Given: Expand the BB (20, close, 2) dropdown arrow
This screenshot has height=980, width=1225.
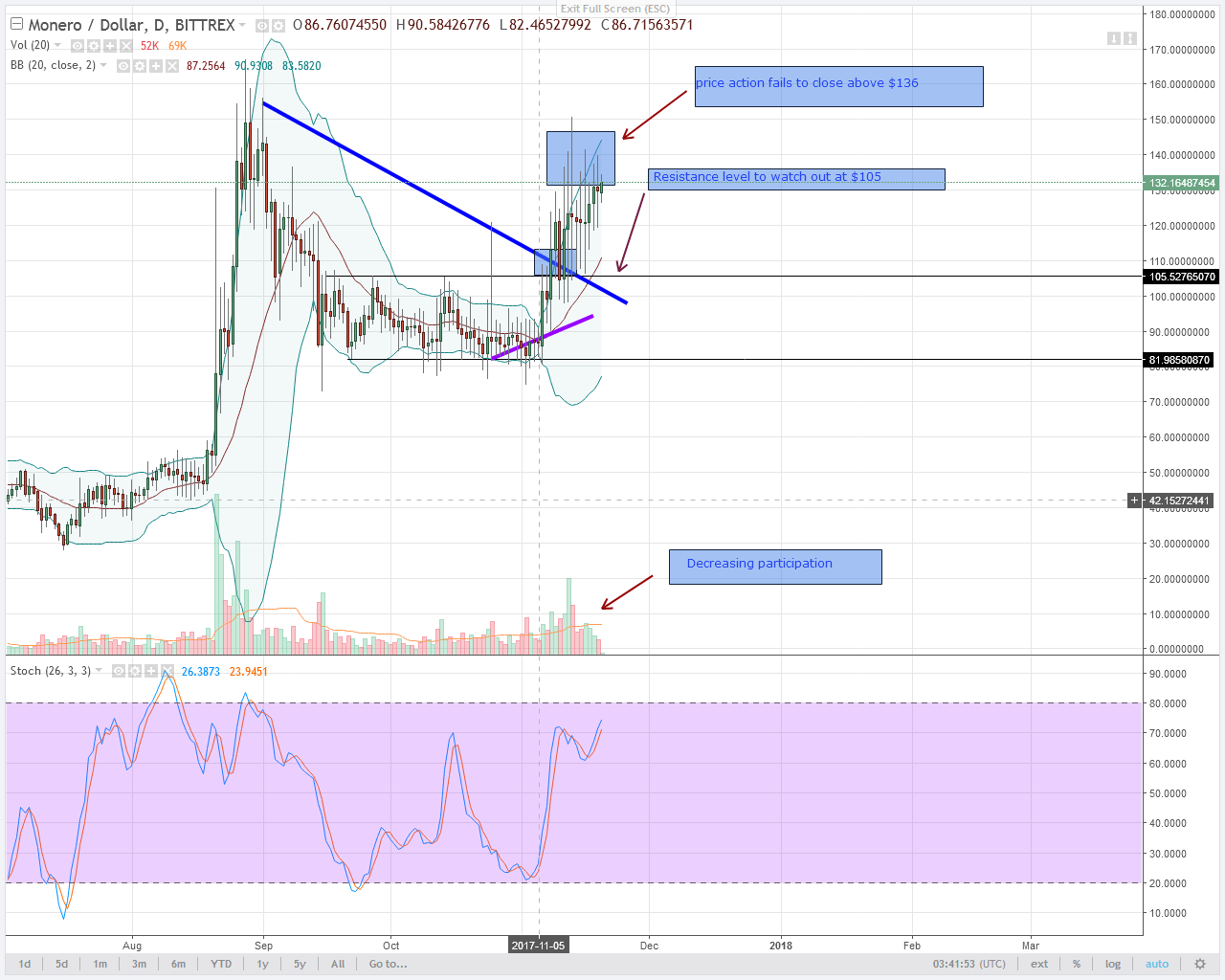Looking at the screenshot, I should [103, 65].
